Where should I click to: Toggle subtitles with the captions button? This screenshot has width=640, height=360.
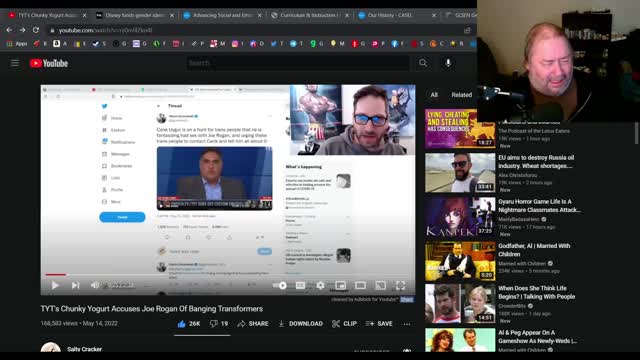(x=300, y=285)
